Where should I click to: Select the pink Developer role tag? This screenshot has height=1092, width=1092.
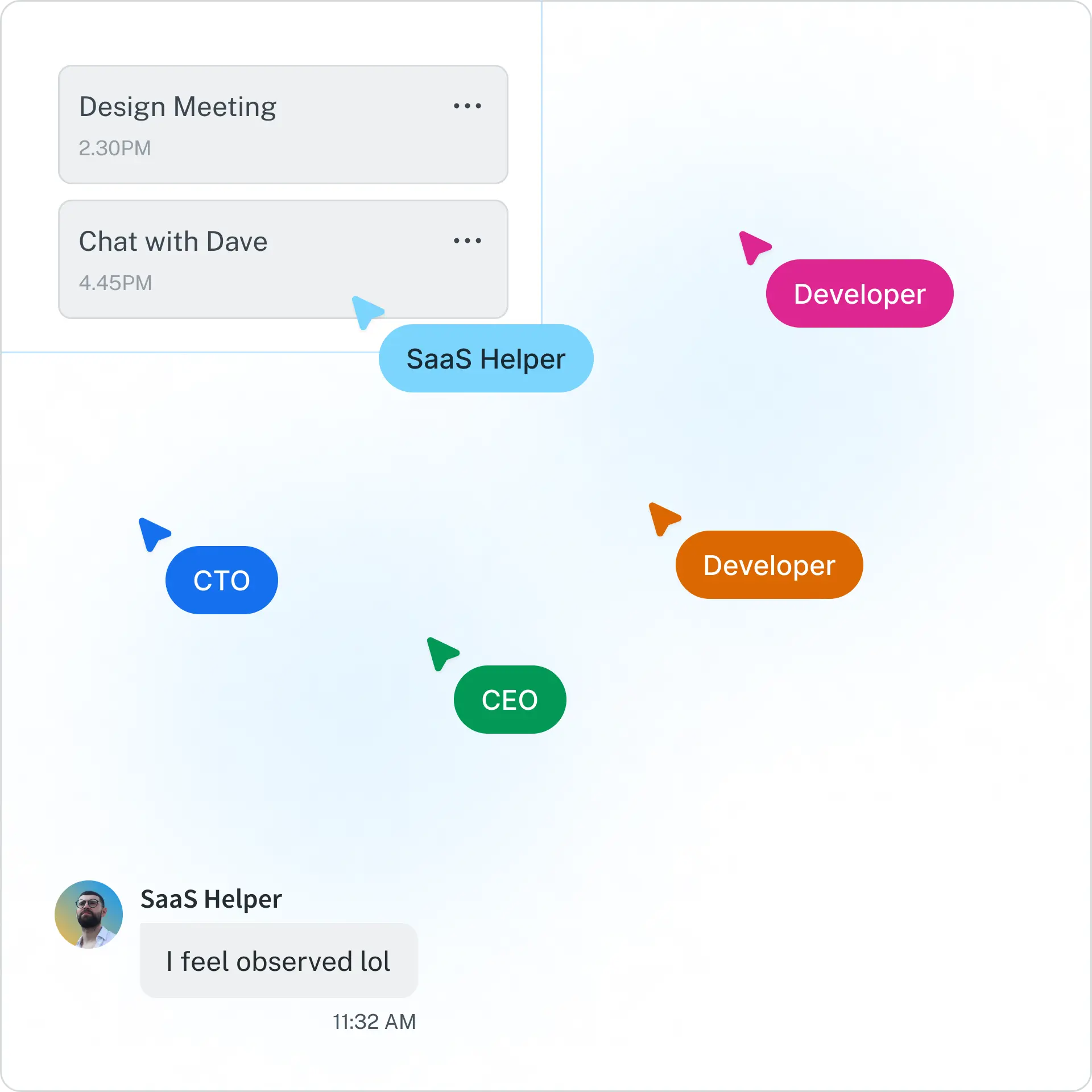(859, 294)
